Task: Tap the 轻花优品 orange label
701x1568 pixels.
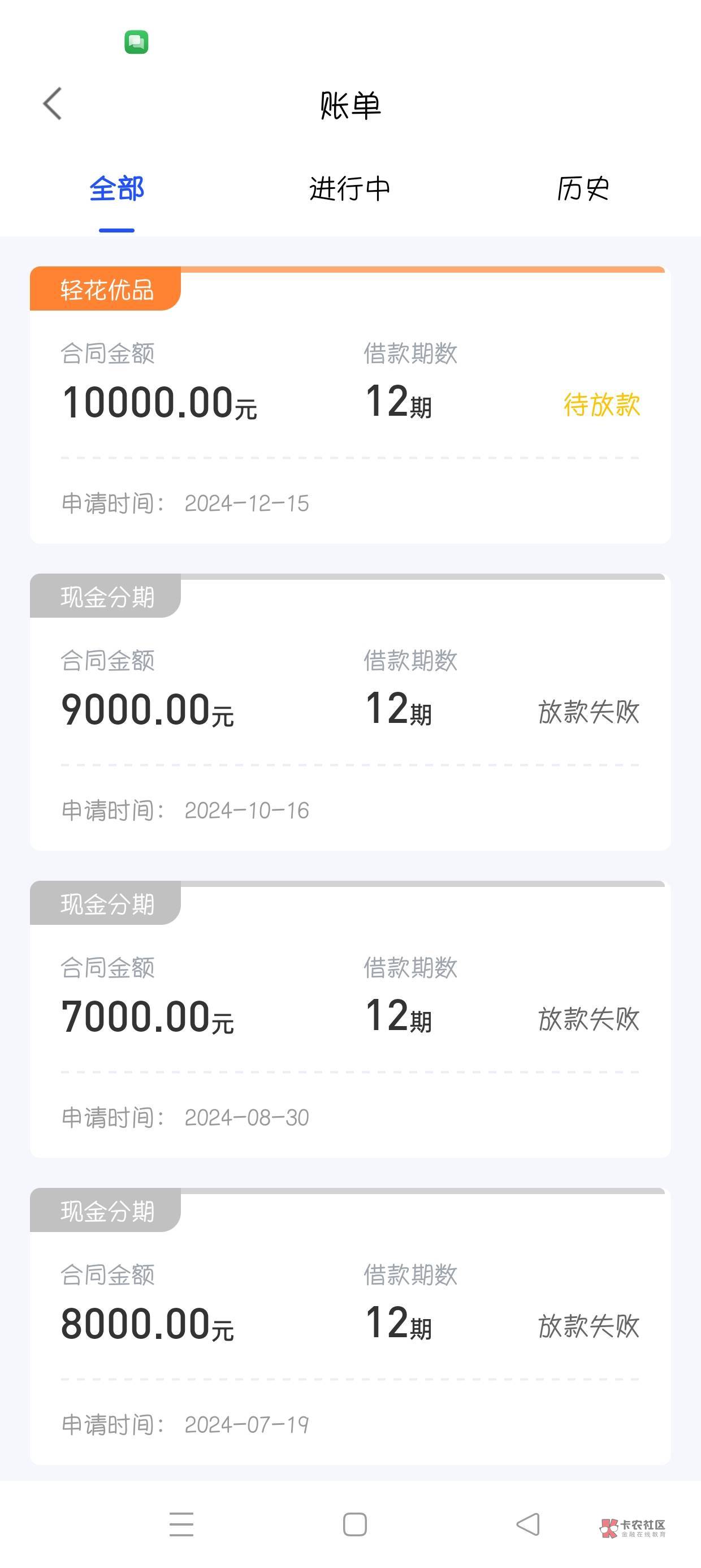Action: tap(106, 290)
